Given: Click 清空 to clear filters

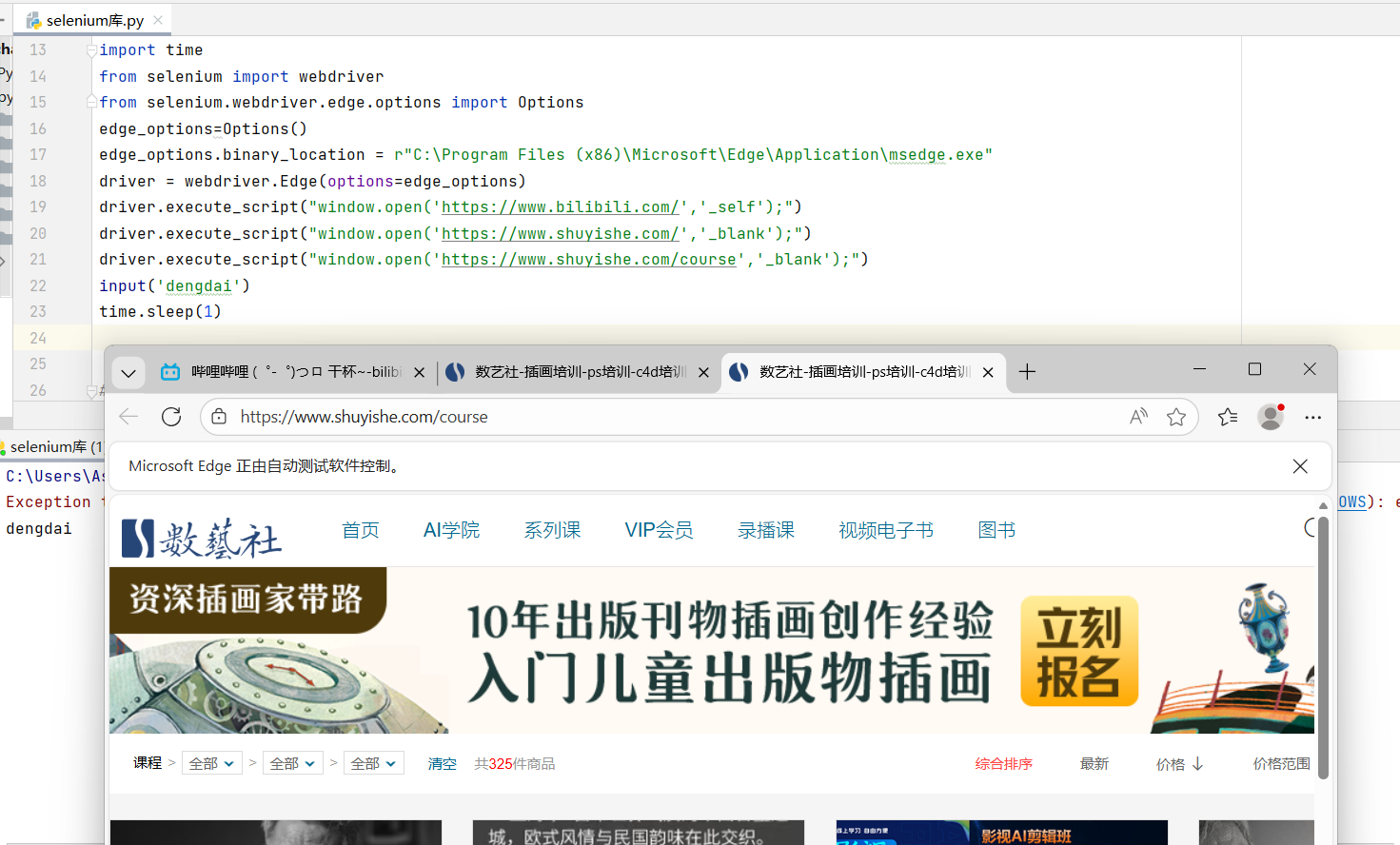Looking at the screenshot, I should point(442,764).
